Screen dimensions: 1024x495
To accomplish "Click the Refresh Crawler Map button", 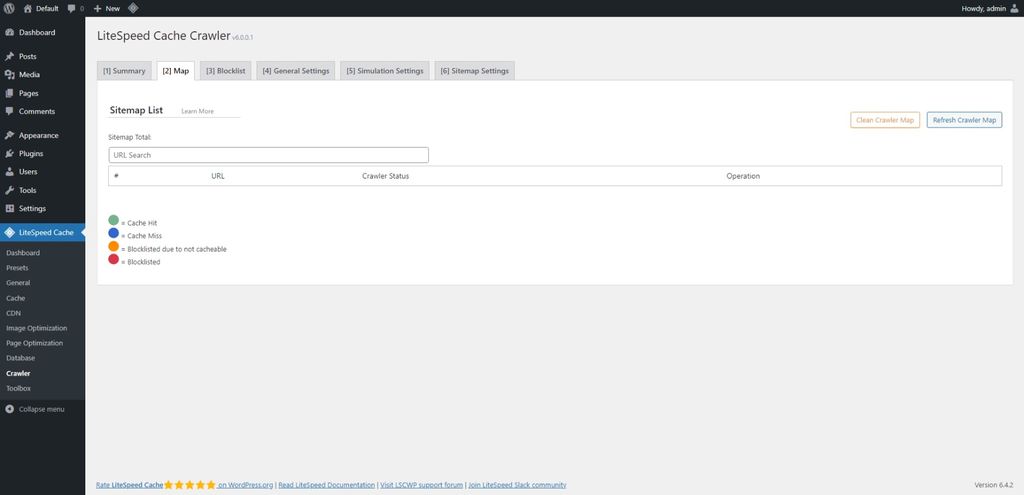I will point(965,120).
